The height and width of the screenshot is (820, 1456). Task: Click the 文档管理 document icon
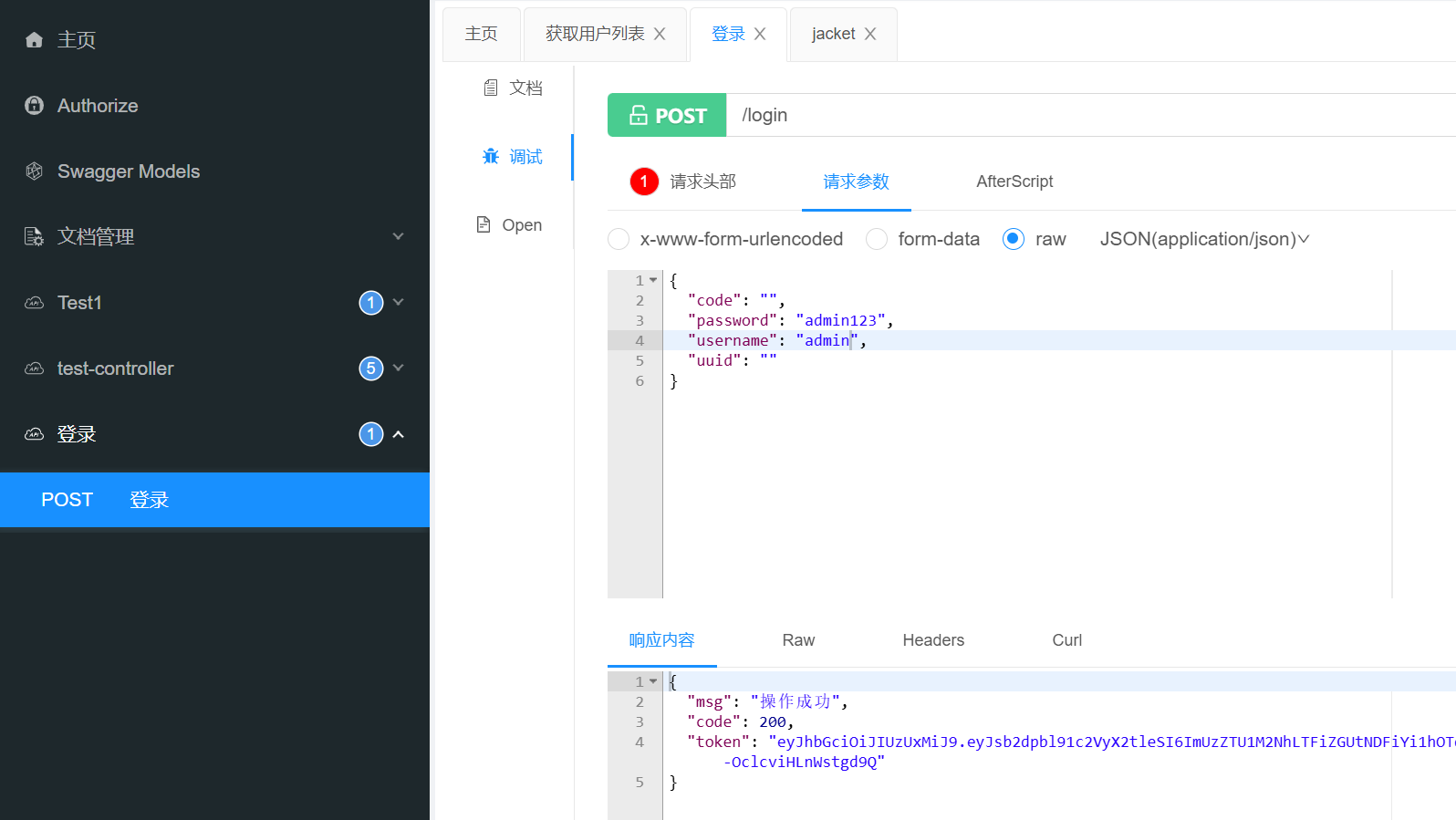(35, 237)
